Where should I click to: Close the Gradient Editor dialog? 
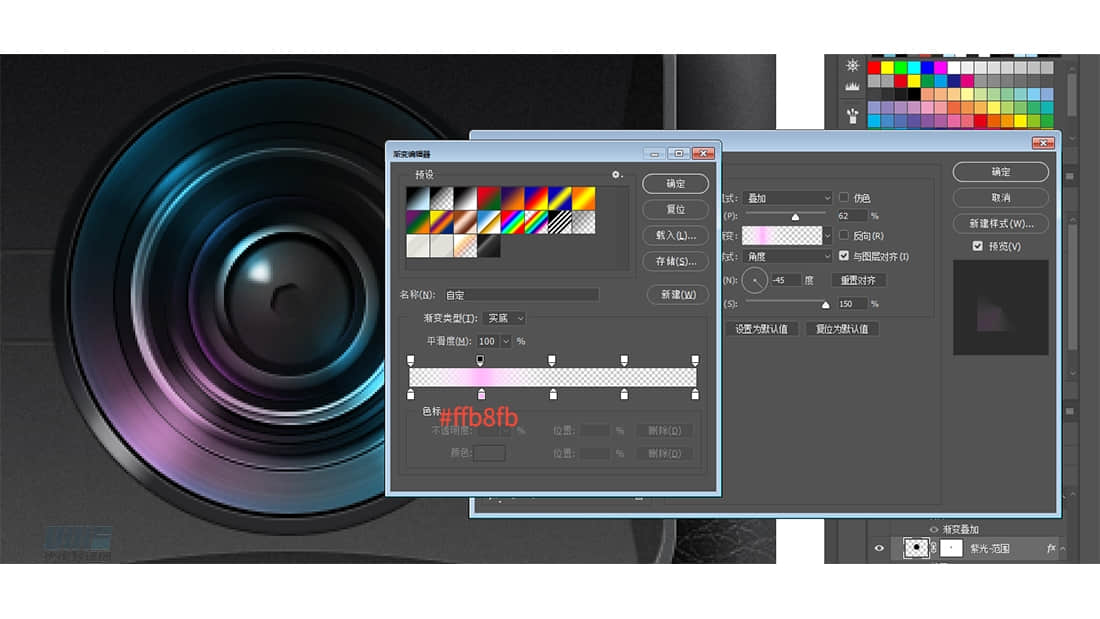(x=703, y=154)
